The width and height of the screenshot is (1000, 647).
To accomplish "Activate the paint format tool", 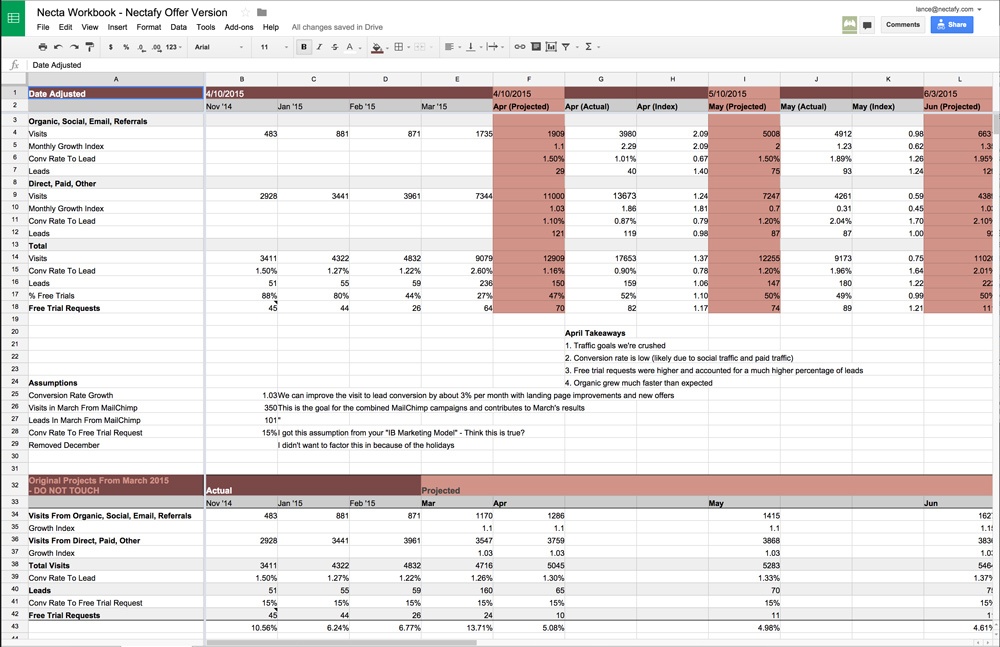I will [x=90, y=47].
